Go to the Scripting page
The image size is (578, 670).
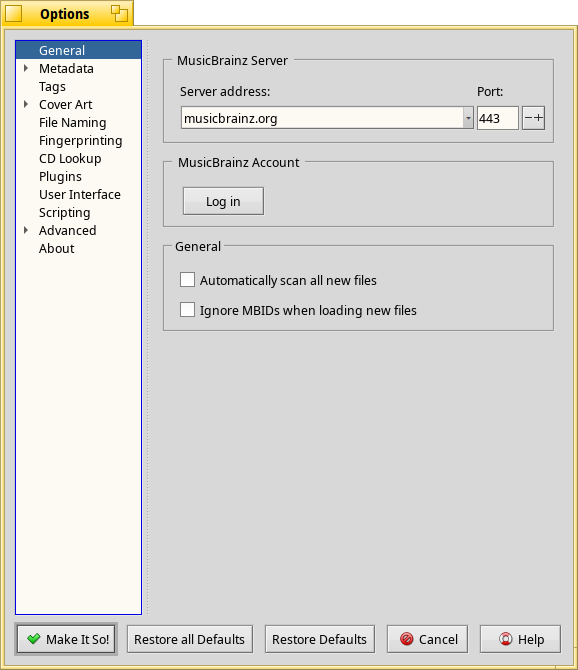pos(65,212)
